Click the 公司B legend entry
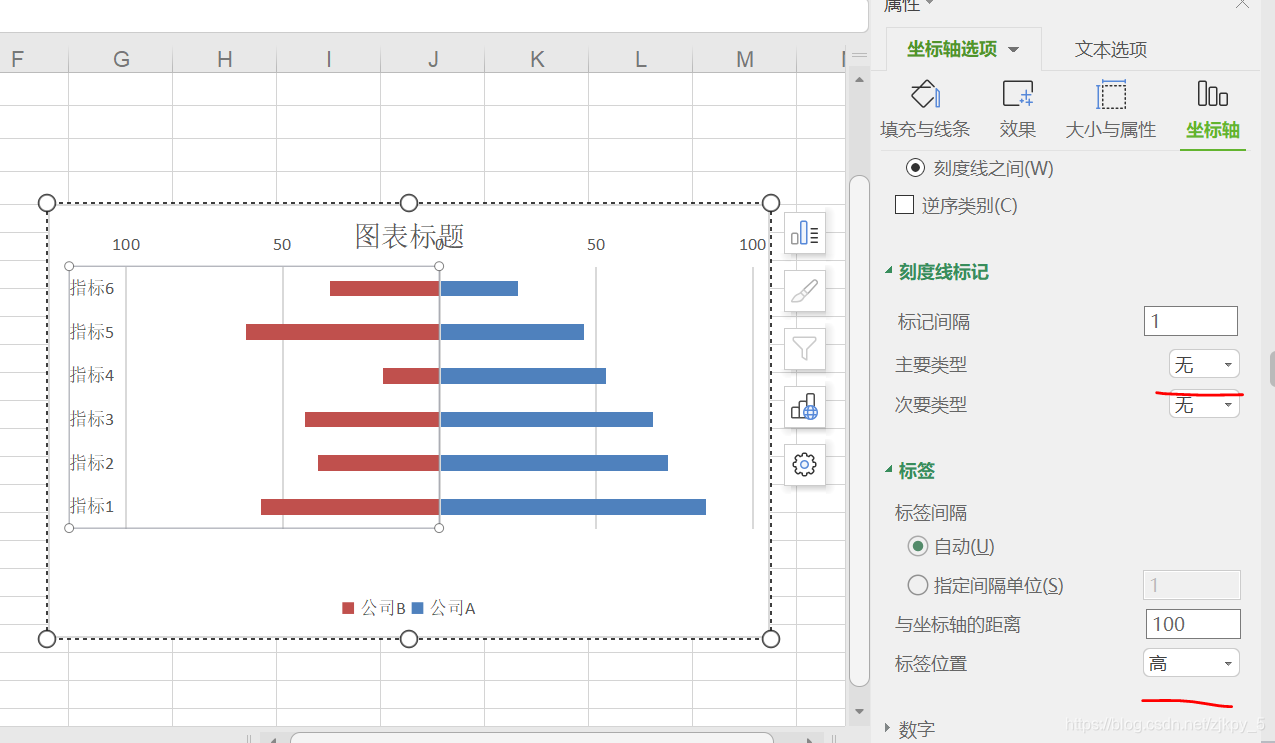The image size is (1275, 743). click(373, 608)
